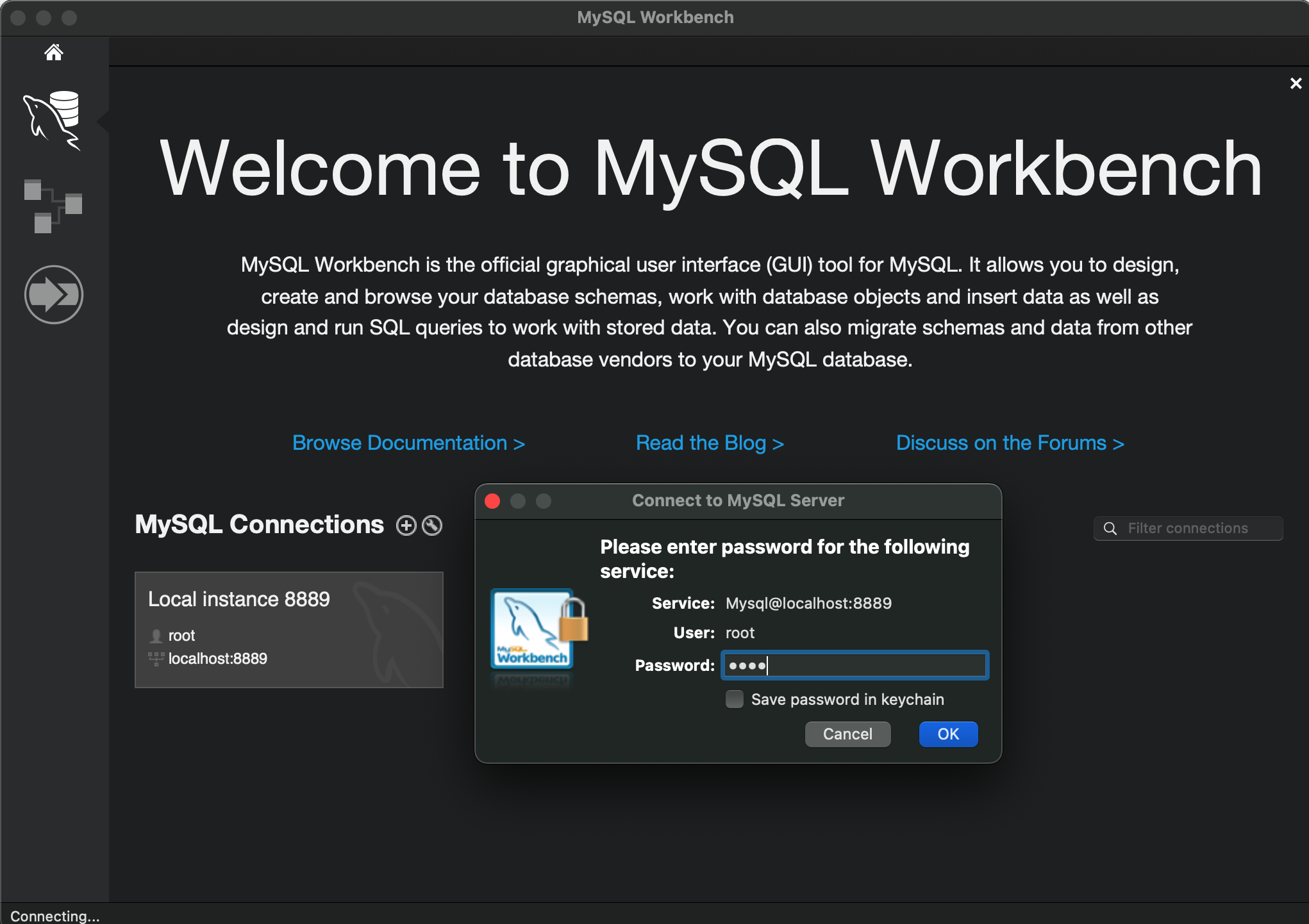Open the migration wizard arrow icon
The height and width of the screenshot is (924, 1309).
(54, 294)
